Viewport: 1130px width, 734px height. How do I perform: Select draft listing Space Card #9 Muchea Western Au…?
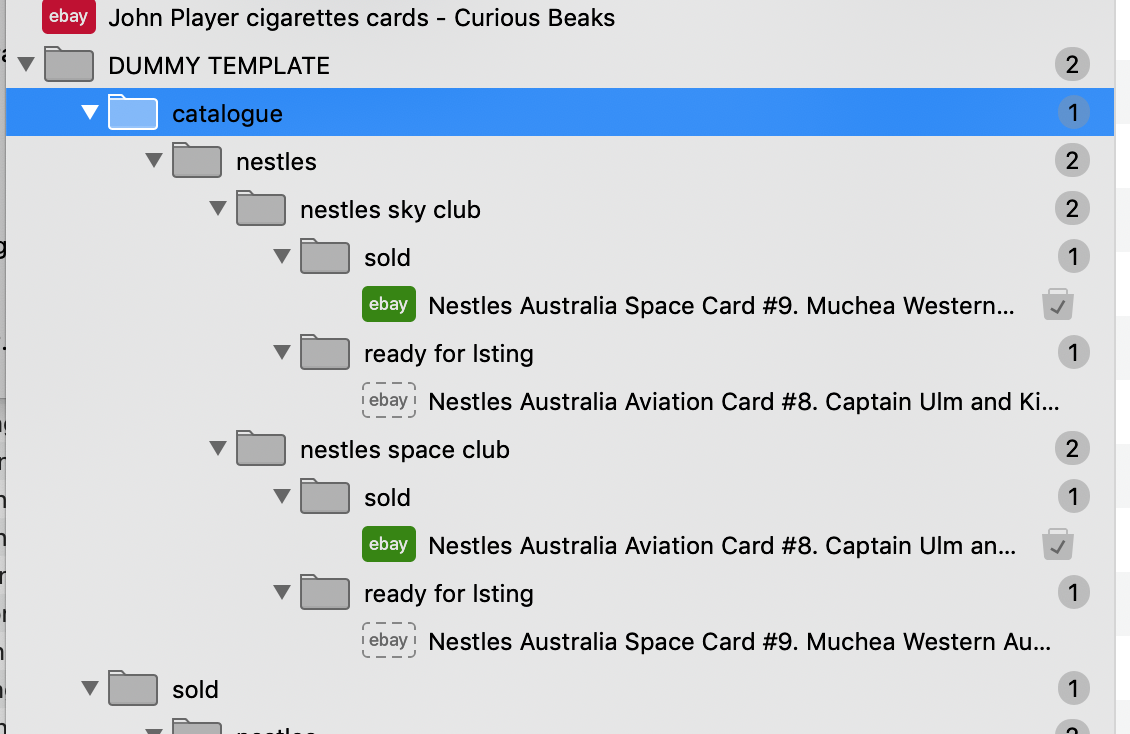pyautogui.click(x=740, y=641)
